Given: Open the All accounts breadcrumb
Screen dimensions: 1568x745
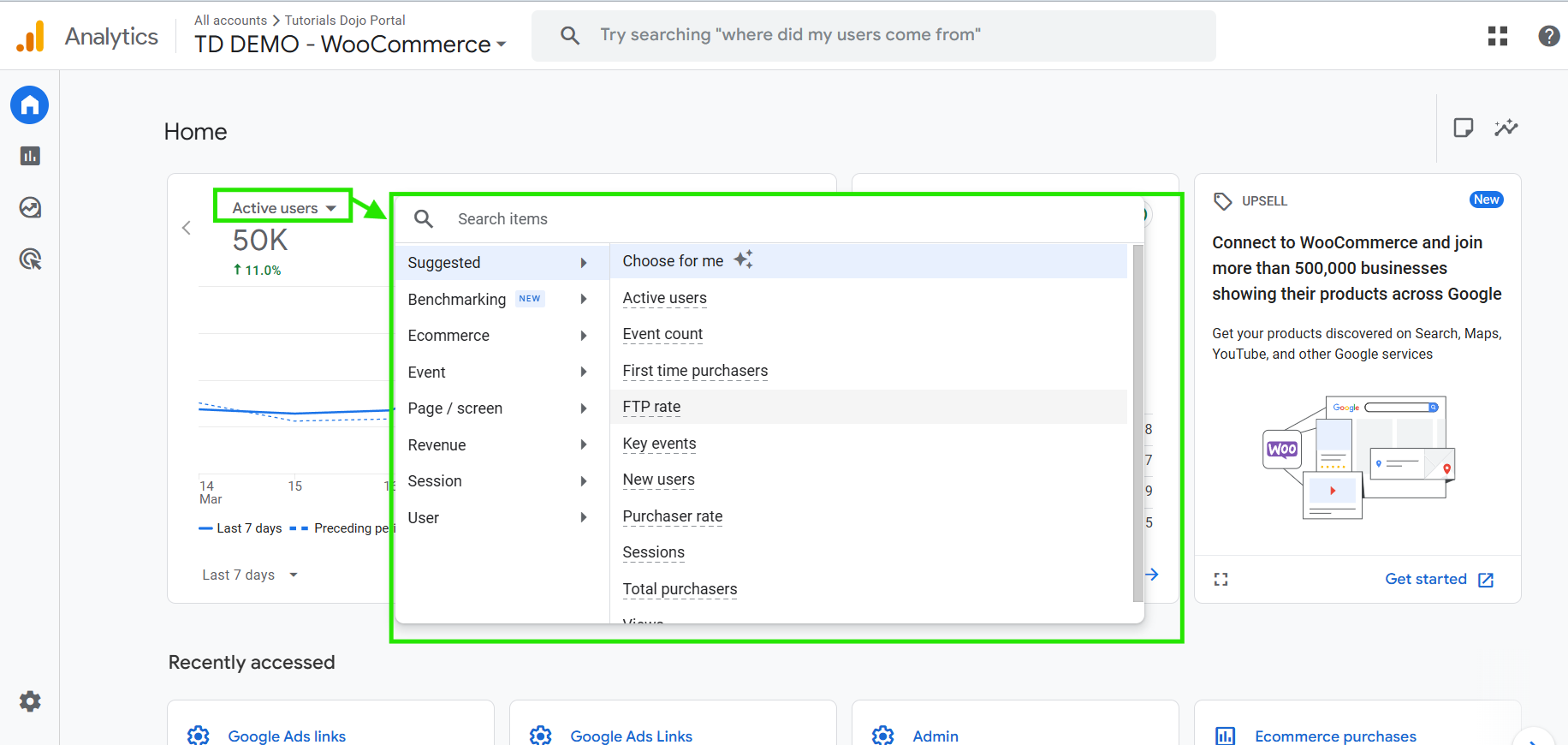Looking at the screenshot, I should pos(230,20).
